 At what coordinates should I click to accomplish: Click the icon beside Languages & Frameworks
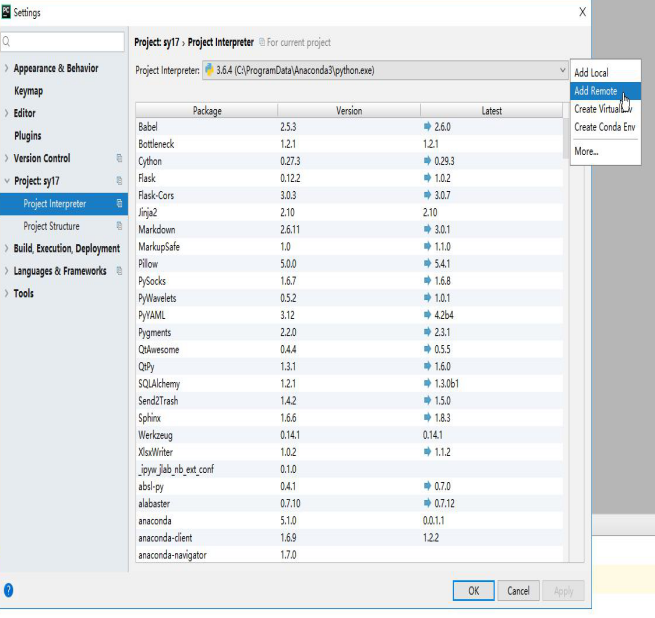[119, 271]
